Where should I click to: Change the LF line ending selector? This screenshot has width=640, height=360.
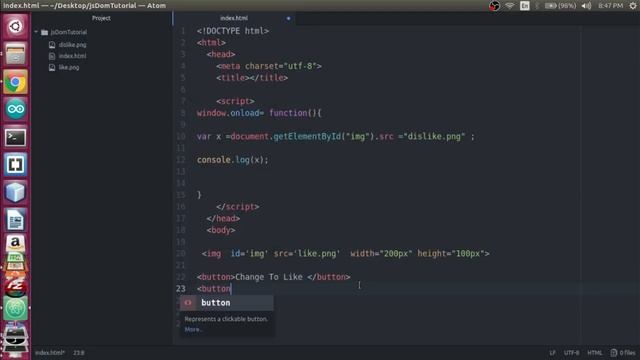(552, 353)
